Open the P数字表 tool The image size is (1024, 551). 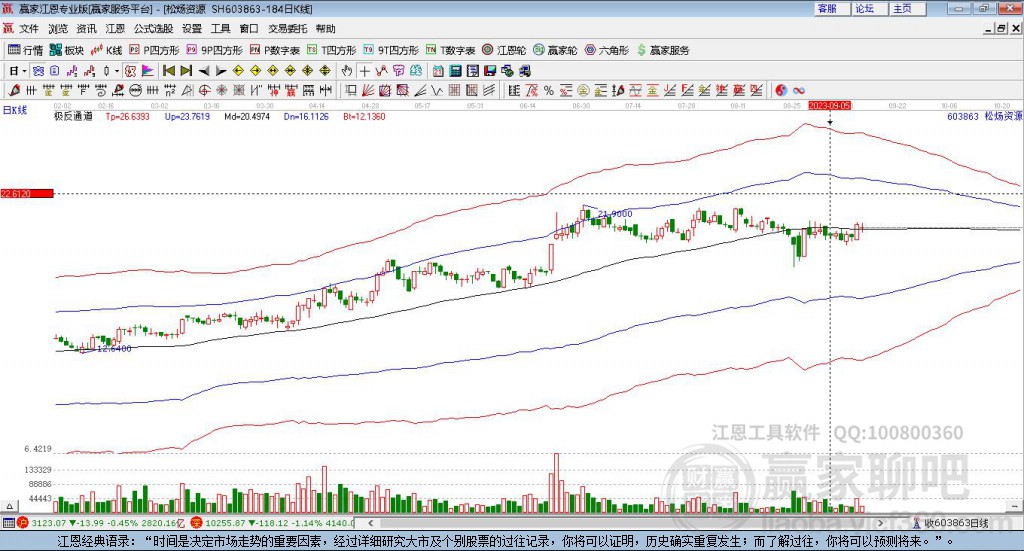point(274,50)
